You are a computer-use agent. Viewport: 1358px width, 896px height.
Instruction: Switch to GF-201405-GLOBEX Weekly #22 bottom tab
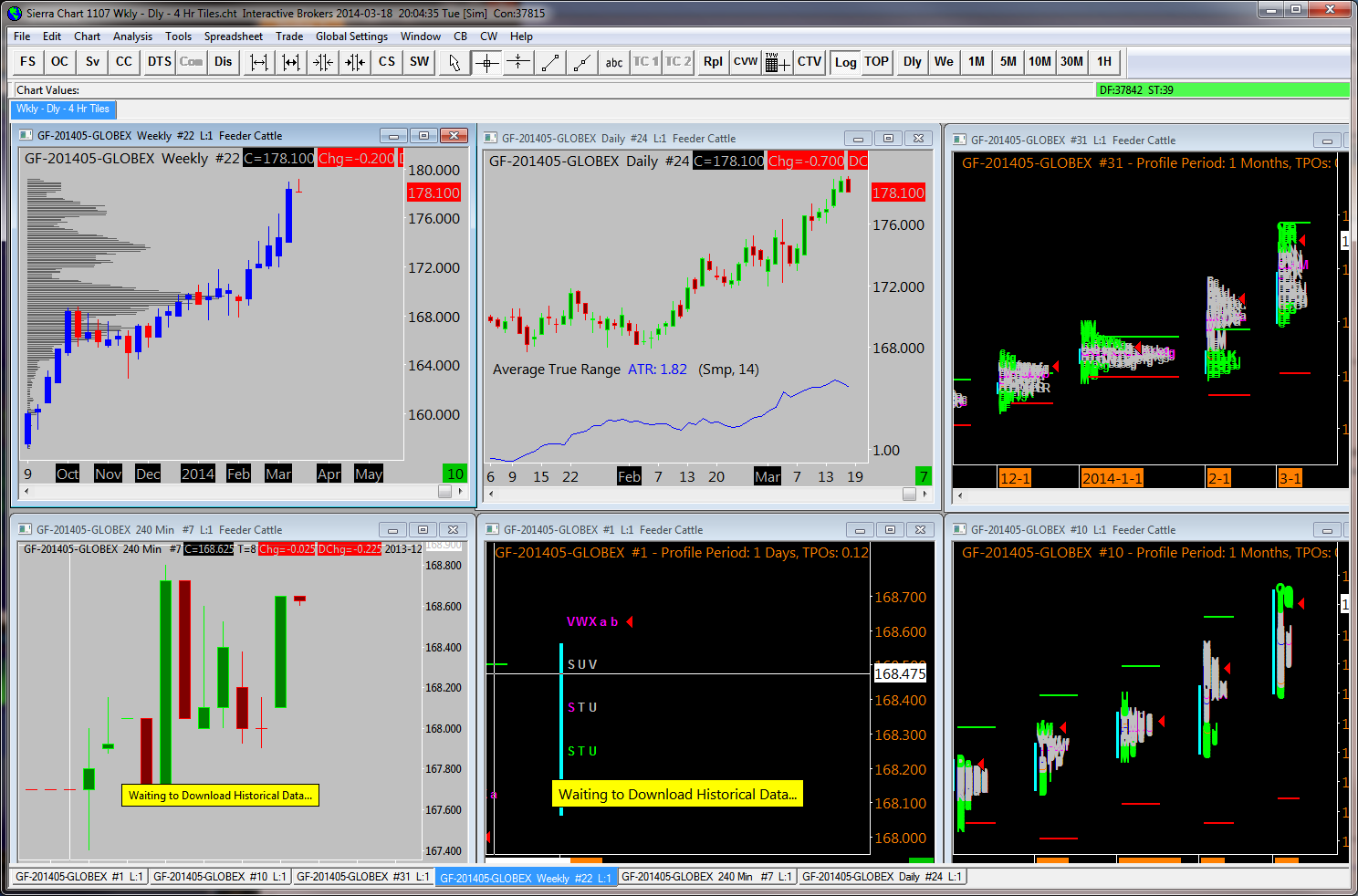tap(526, 878)
